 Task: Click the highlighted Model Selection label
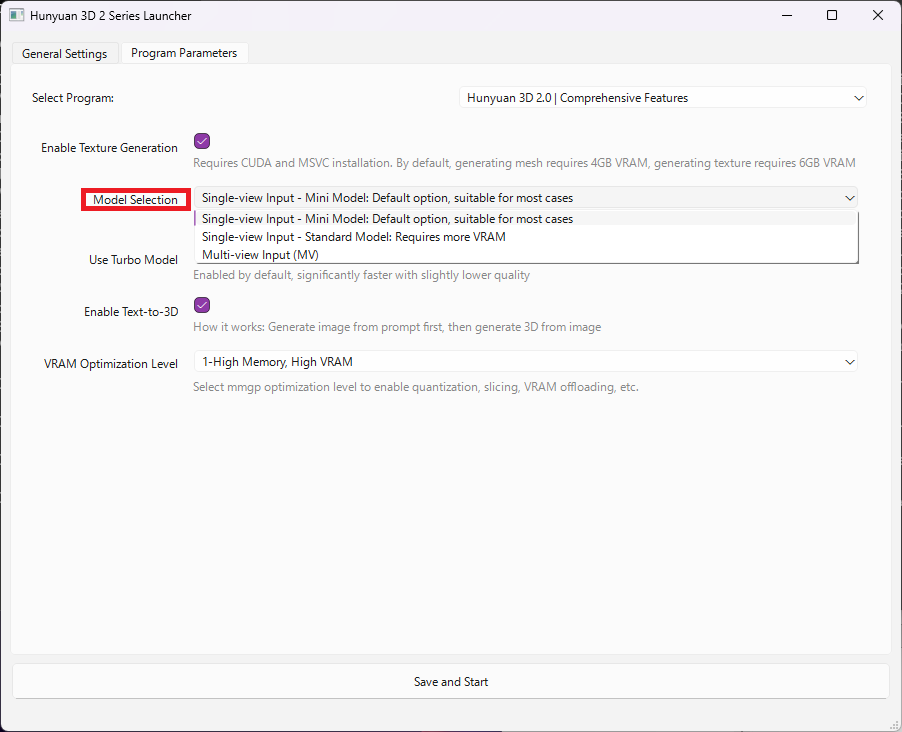pyautogui.click(x=135, y=200)
